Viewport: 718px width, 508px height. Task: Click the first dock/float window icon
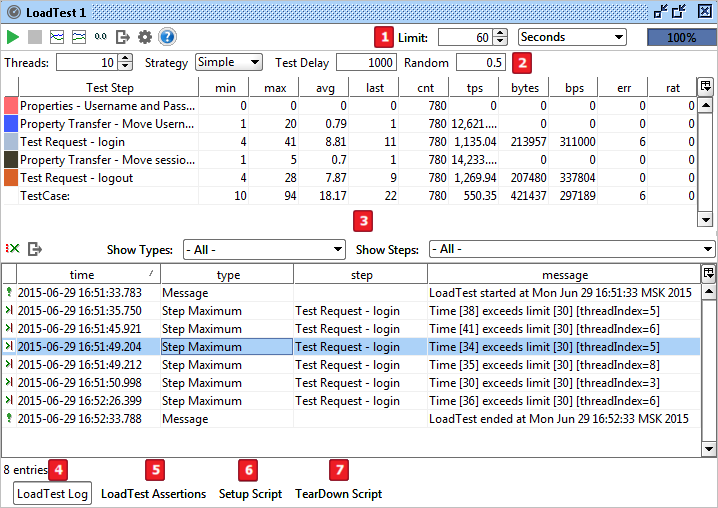[x=661, y=11]
